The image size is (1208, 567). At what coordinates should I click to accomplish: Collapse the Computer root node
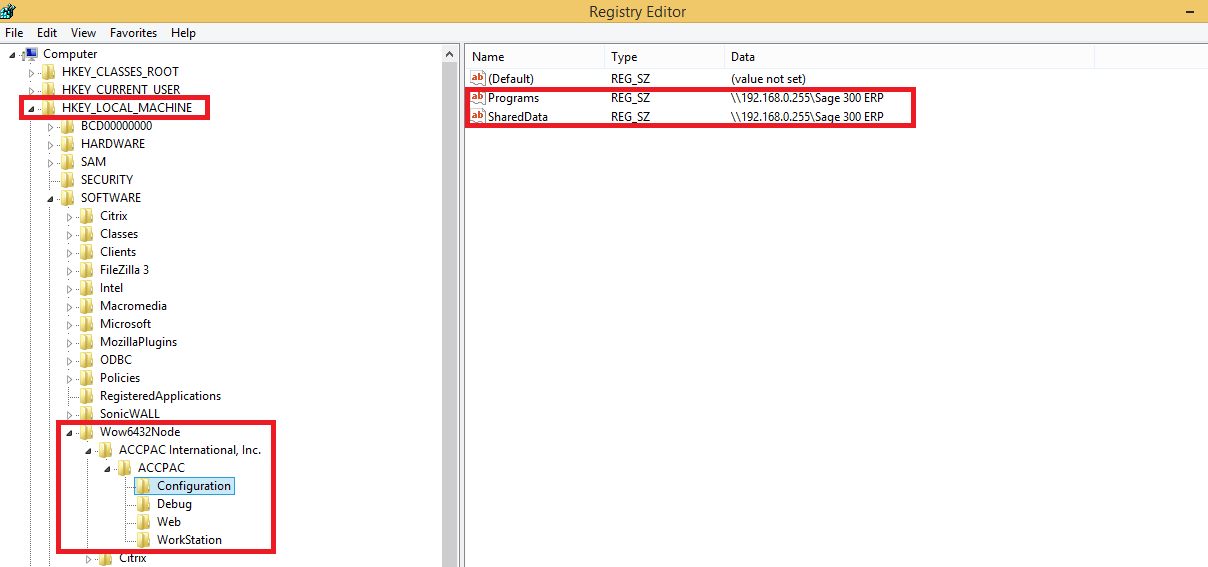pyautogui.click(x=13, y=54)
